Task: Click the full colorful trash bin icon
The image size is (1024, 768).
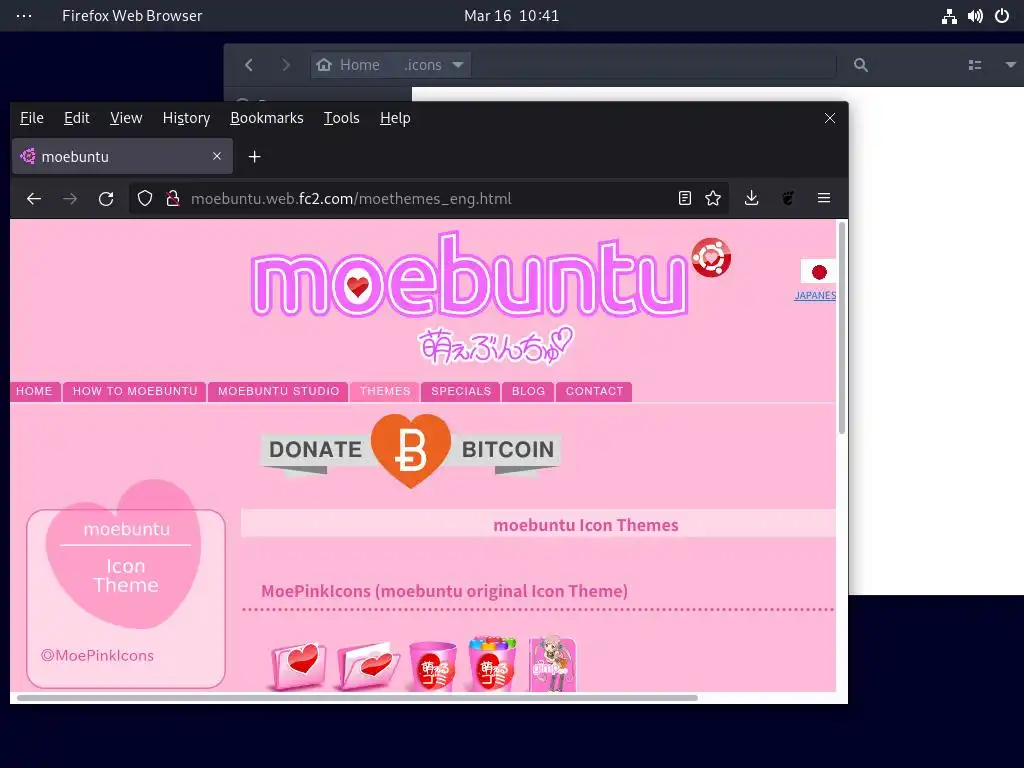Action: click(492, 664)
